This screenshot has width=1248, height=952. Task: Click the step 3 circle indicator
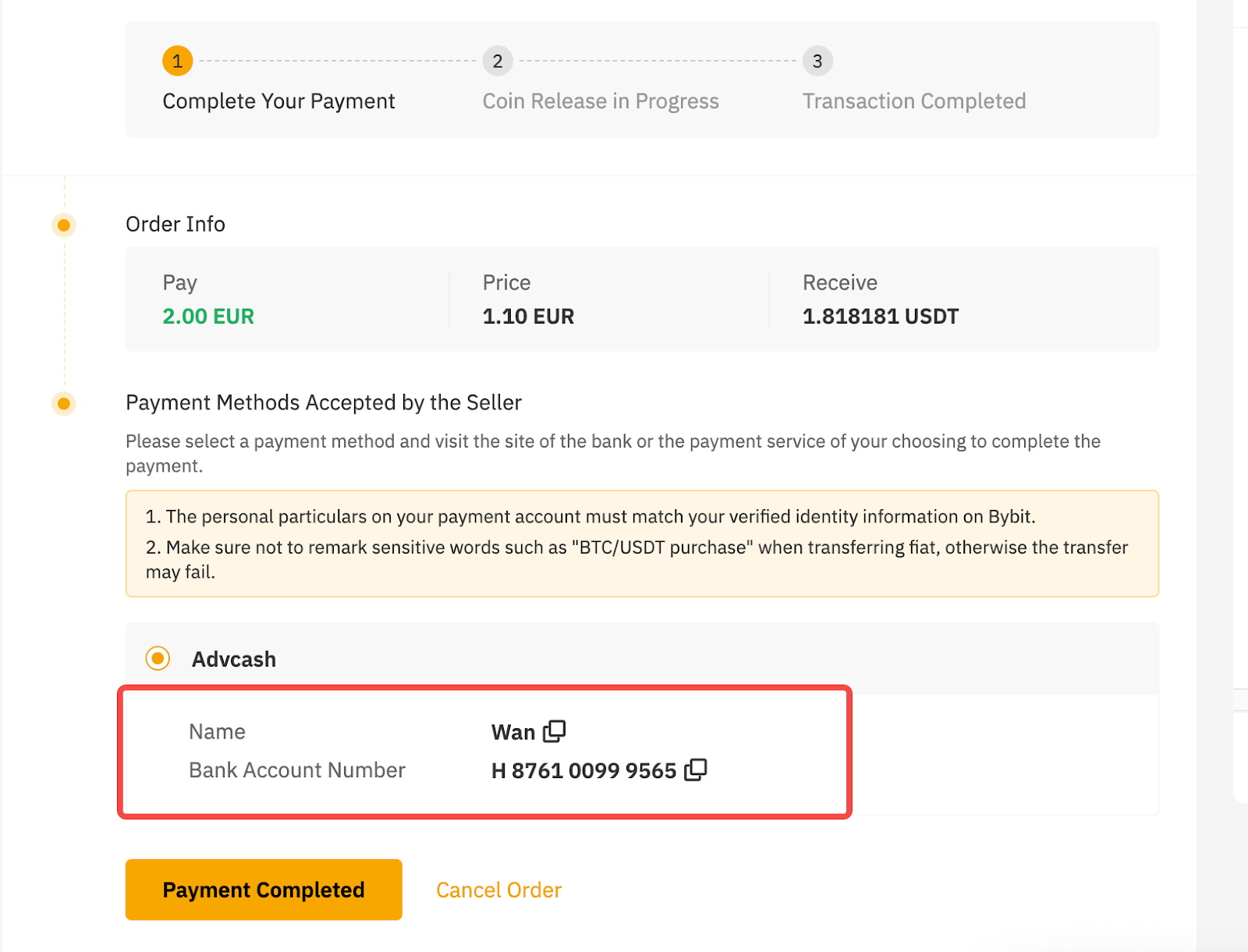(x=817, y=61)
